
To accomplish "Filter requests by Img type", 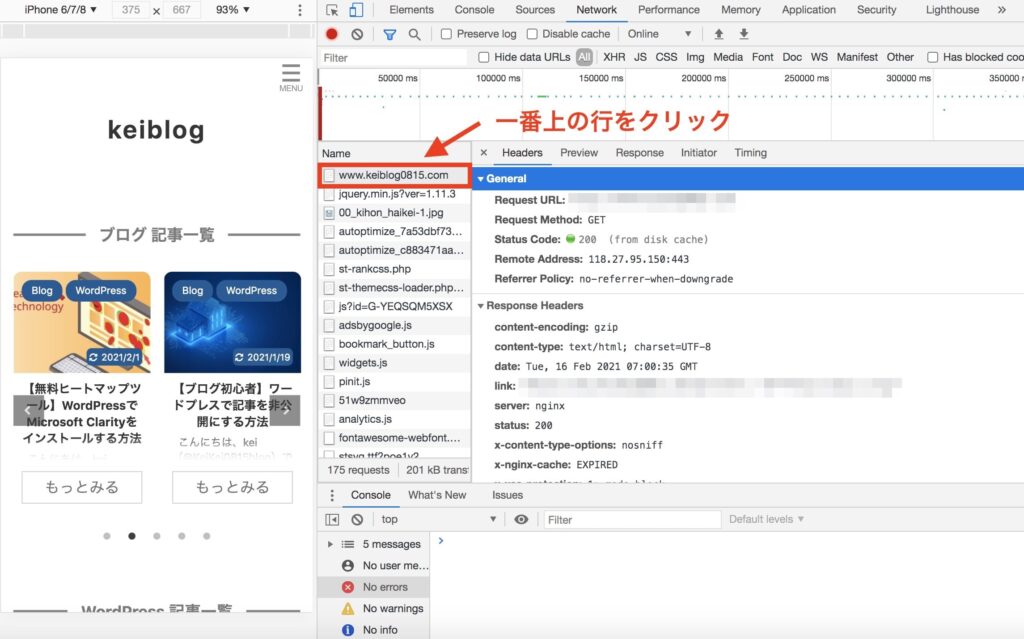I will click(x=695, y=57).
